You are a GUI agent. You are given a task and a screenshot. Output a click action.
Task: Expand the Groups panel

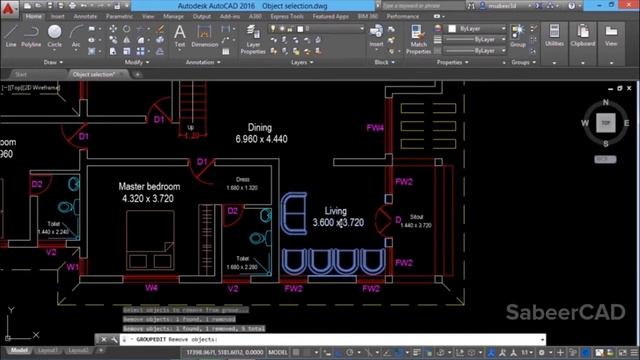click(x=524, y=62)
